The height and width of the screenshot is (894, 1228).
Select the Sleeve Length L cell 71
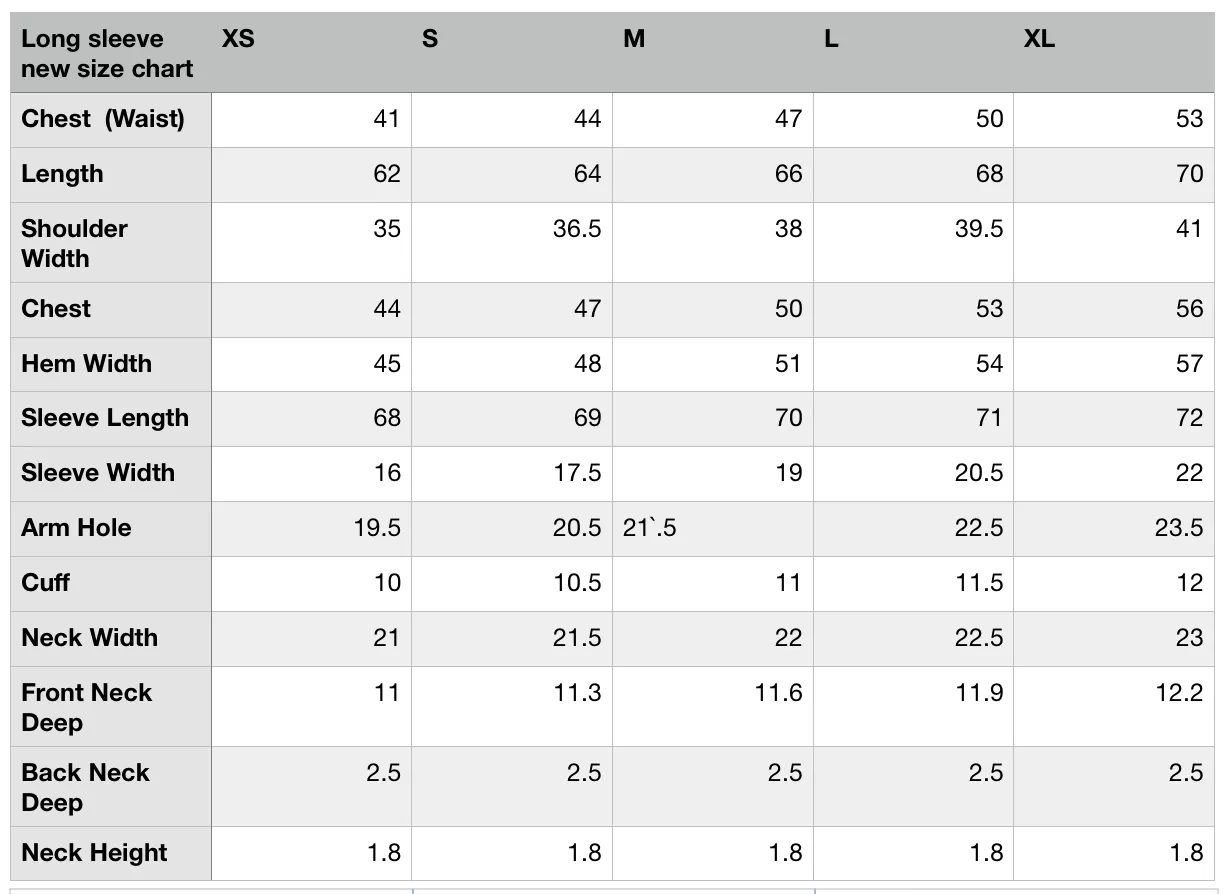click(x=913, y=419)
